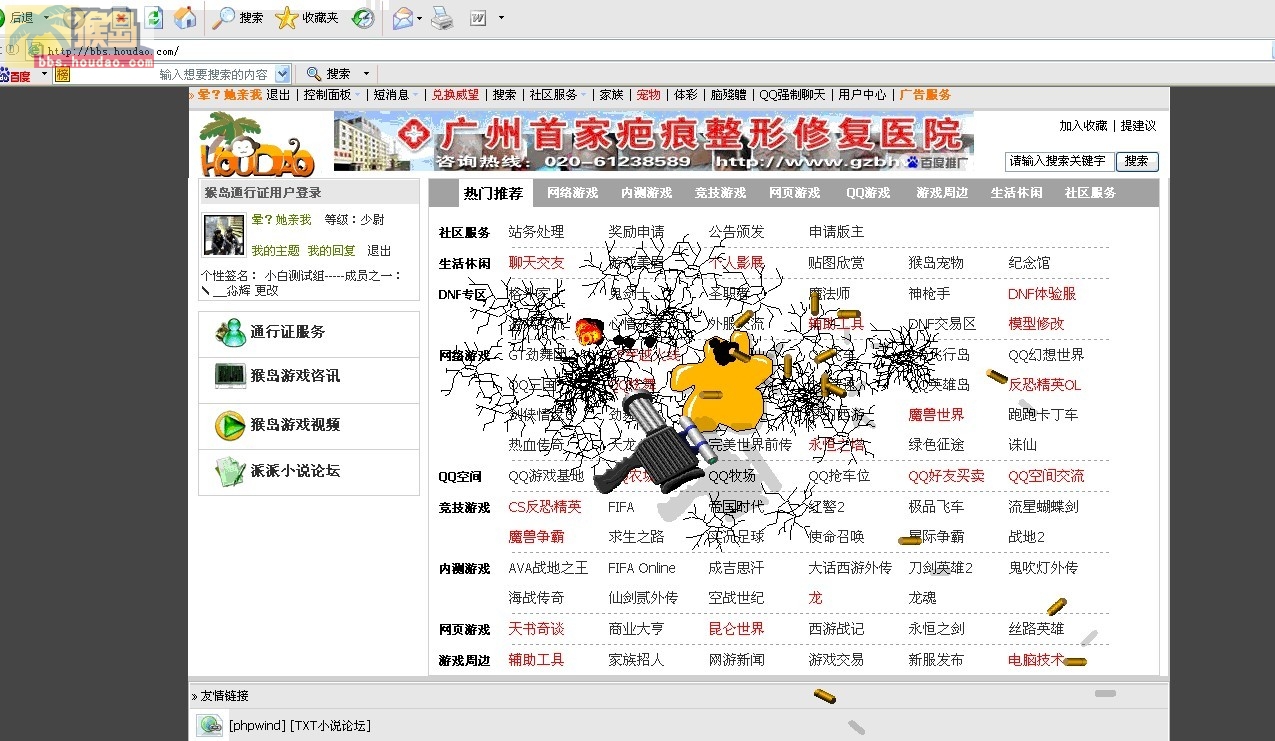Image resolution: width=1275 pixels, height=741 pixels.
Task: Switch to the QQ游戏 tab
Action: click(868, 193)
